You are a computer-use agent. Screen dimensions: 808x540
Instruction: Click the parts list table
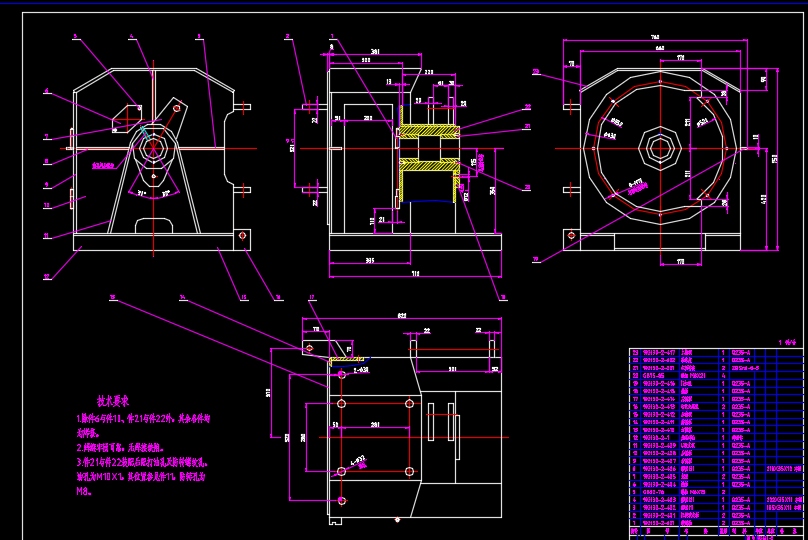point(715,440)
